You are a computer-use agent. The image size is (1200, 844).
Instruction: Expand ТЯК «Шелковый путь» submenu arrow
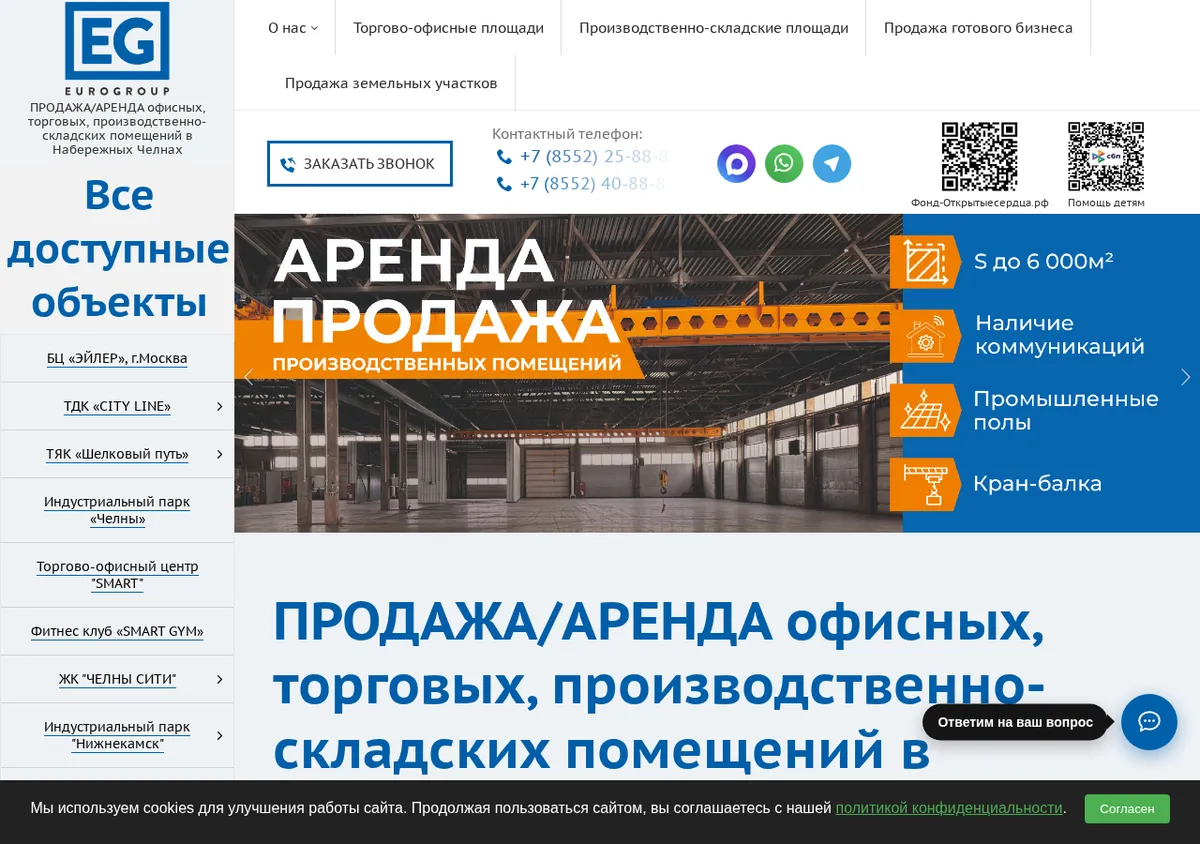pos(219,454)
